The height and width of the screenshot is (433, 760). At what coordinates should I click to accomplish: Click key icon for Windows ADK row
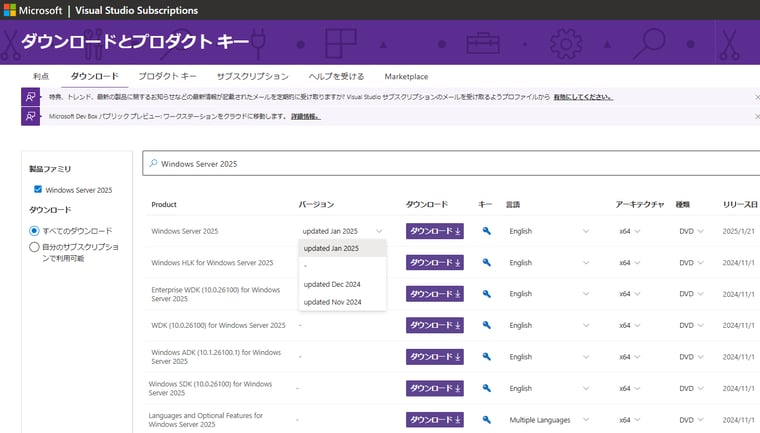coord(487,357)
